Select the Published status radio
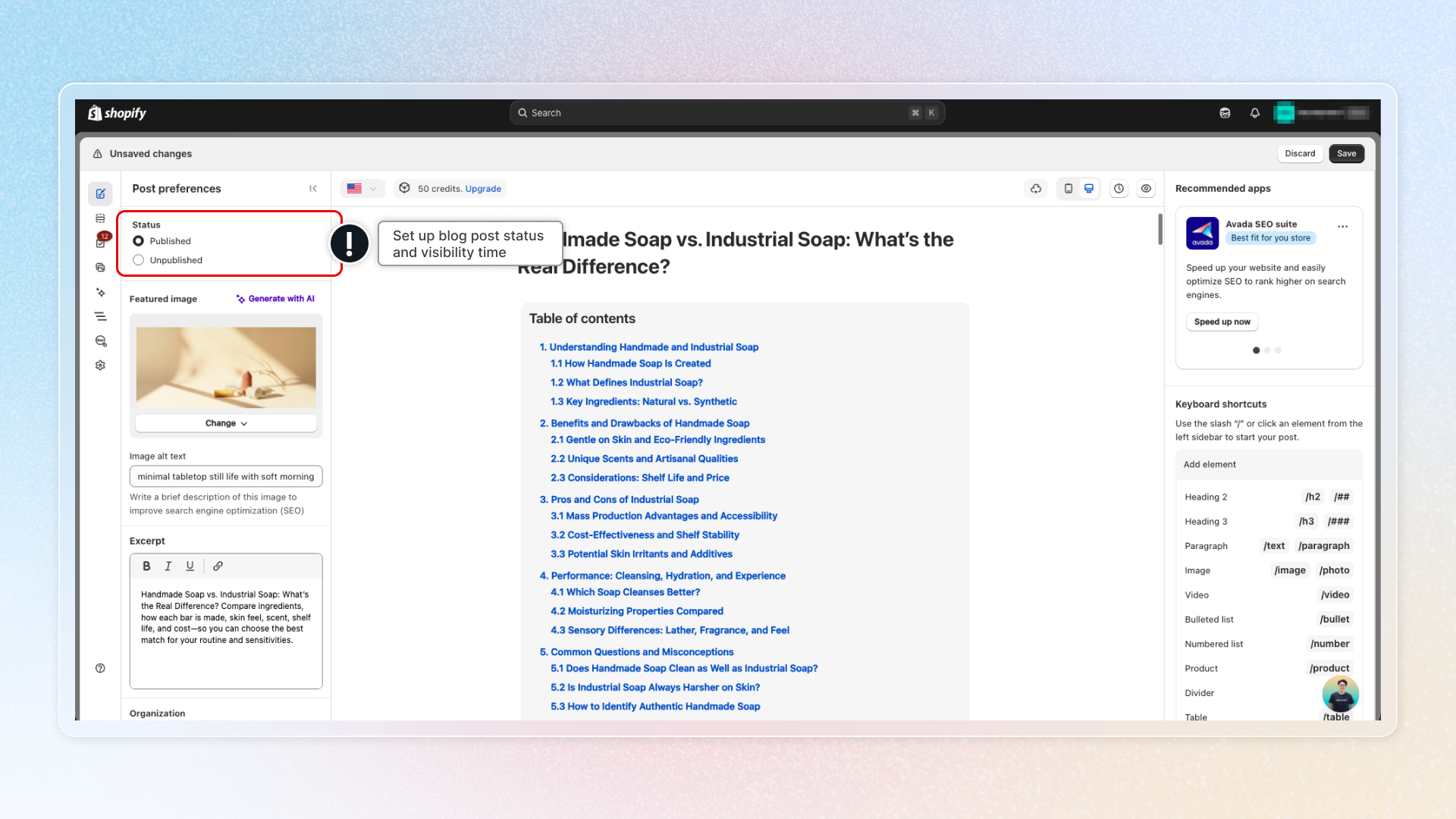 click(x=139, y=241)
